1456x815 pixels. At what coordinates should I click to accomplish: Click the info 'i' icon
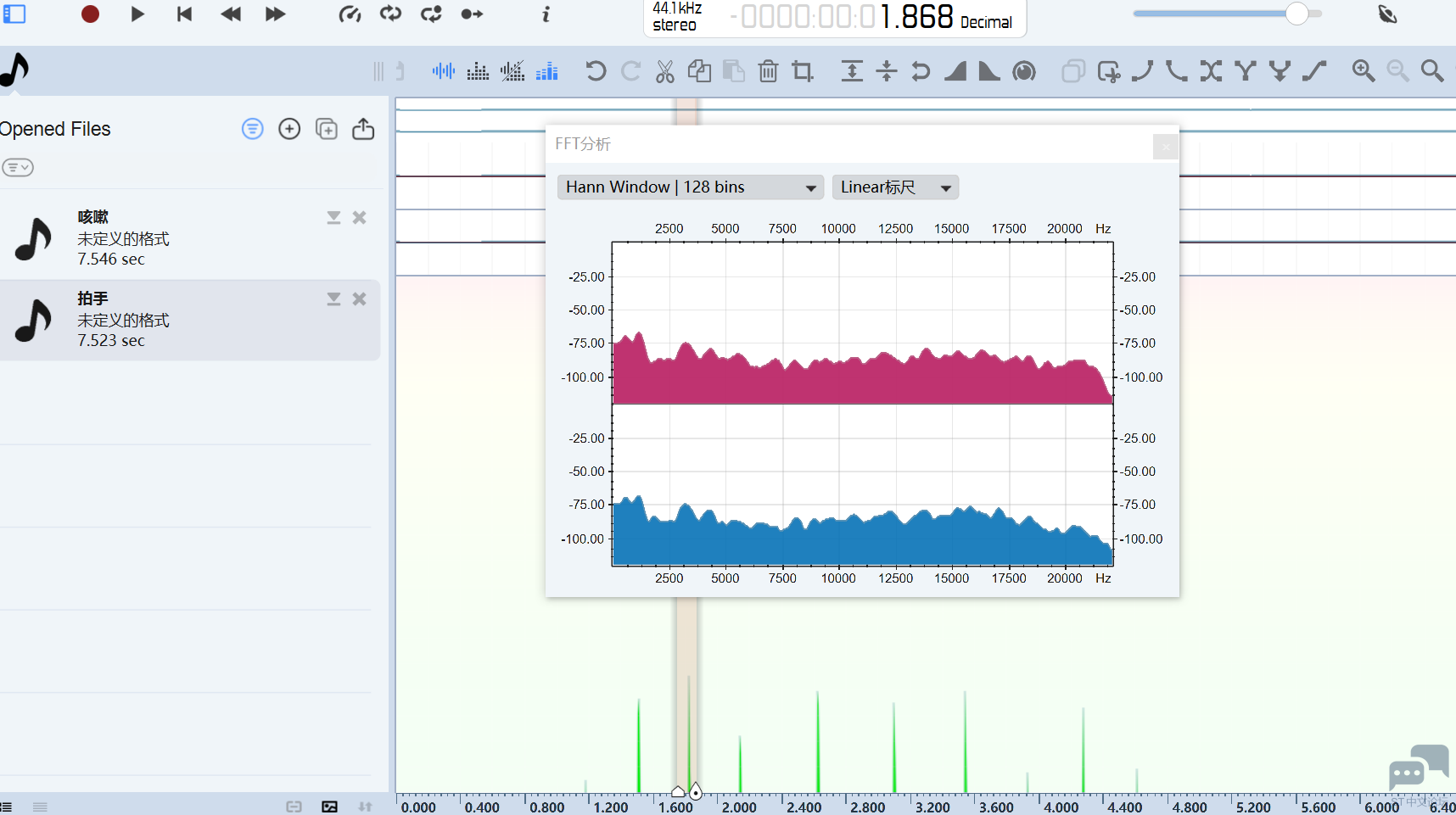pos(546,14)
